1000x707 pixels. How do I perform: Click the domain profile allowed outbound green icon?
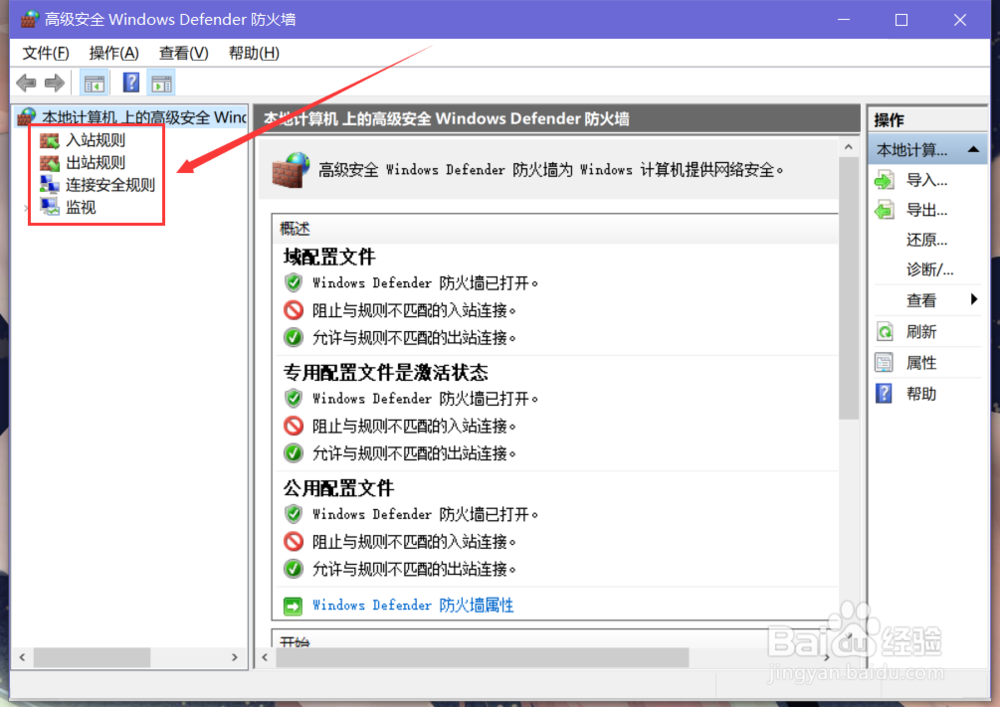[x=293, y=337]
